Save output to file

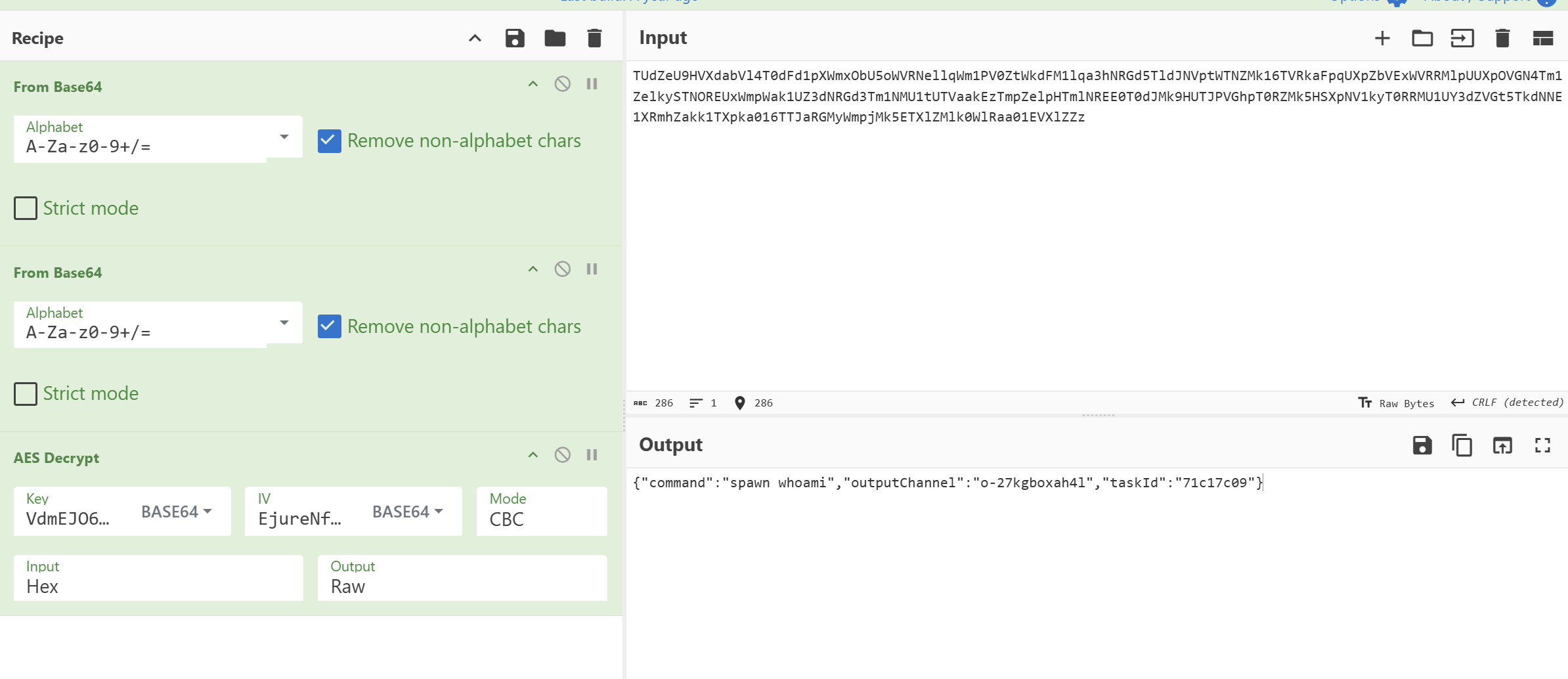pyautogui.click(x=1422, y=445)
